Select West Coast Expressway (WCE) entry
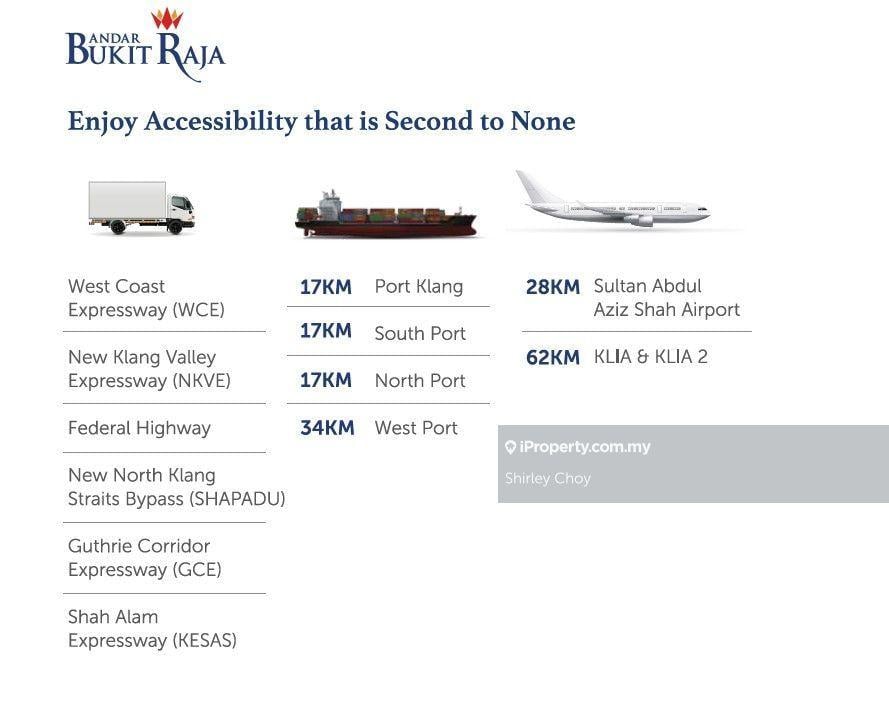Screen dimensions: 889x709 click(x=146, y=298)
